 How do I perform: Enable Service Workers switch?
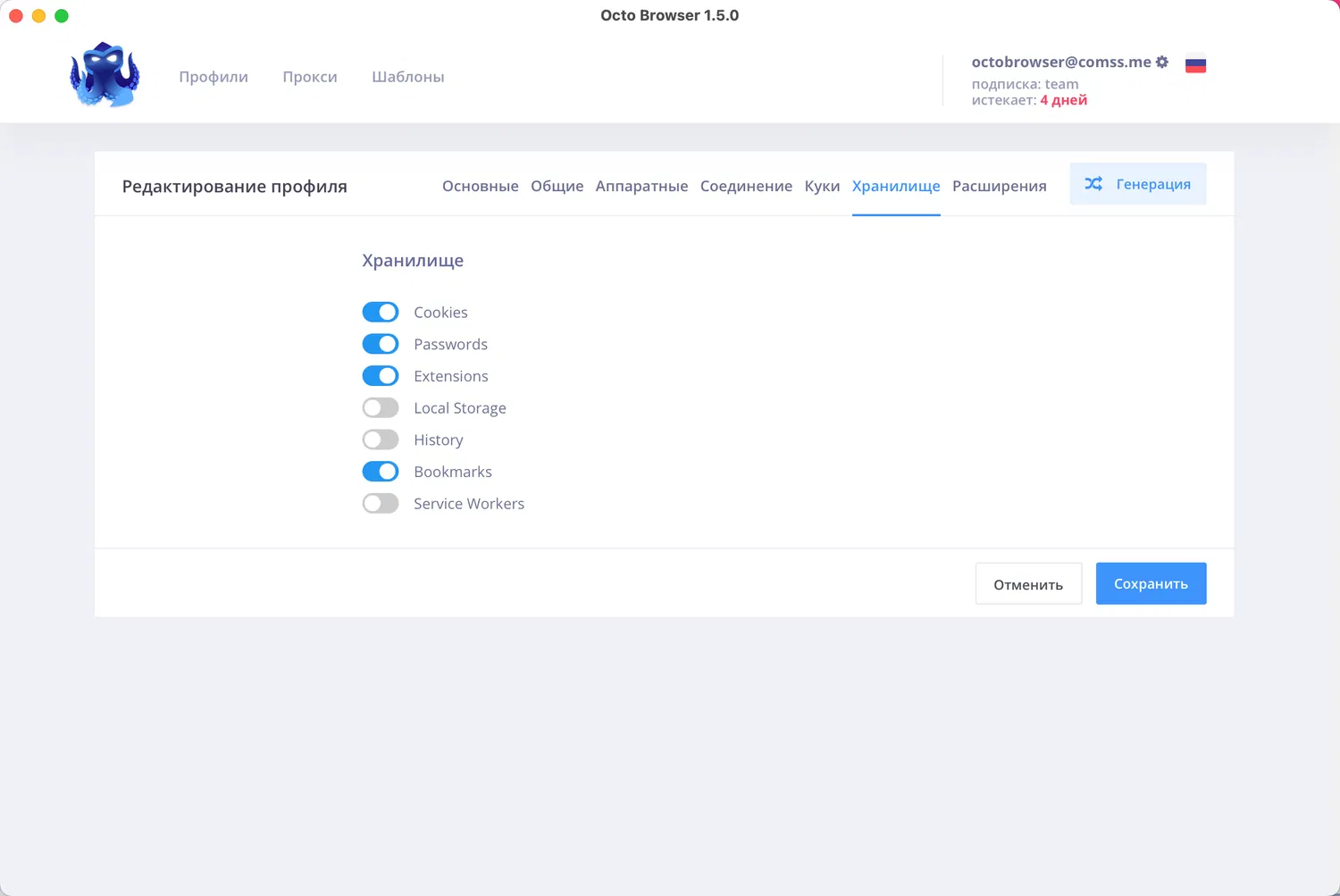click(381, 504)
